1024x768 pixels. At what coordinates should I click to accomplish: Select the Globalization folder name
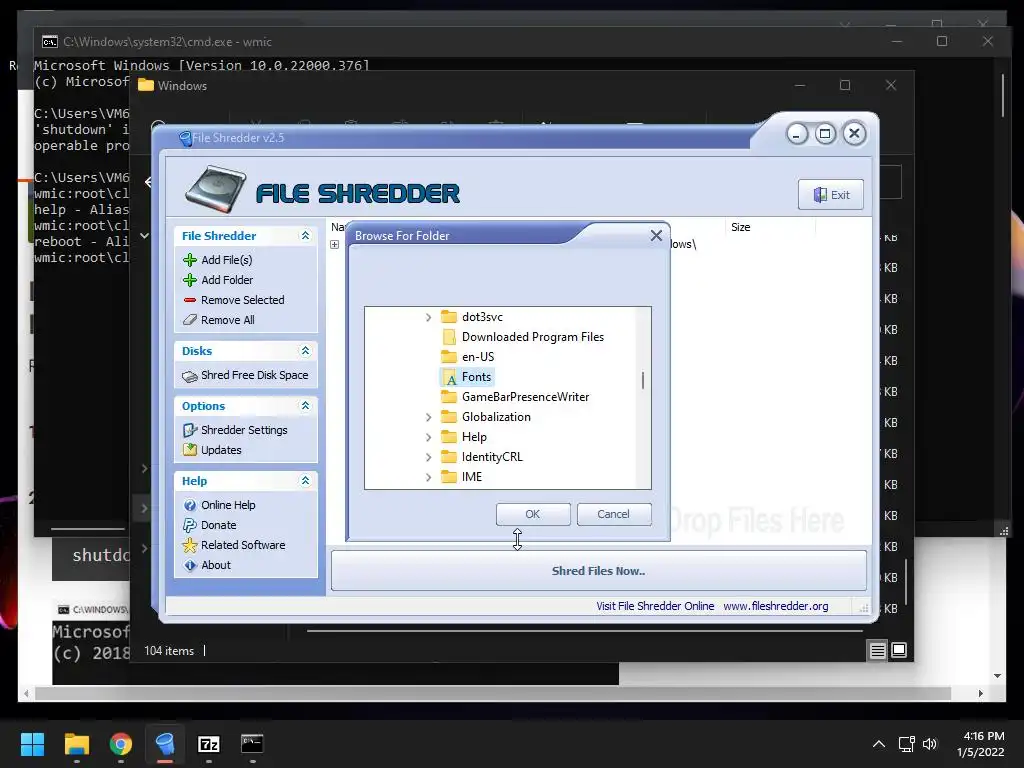[496, 417]
